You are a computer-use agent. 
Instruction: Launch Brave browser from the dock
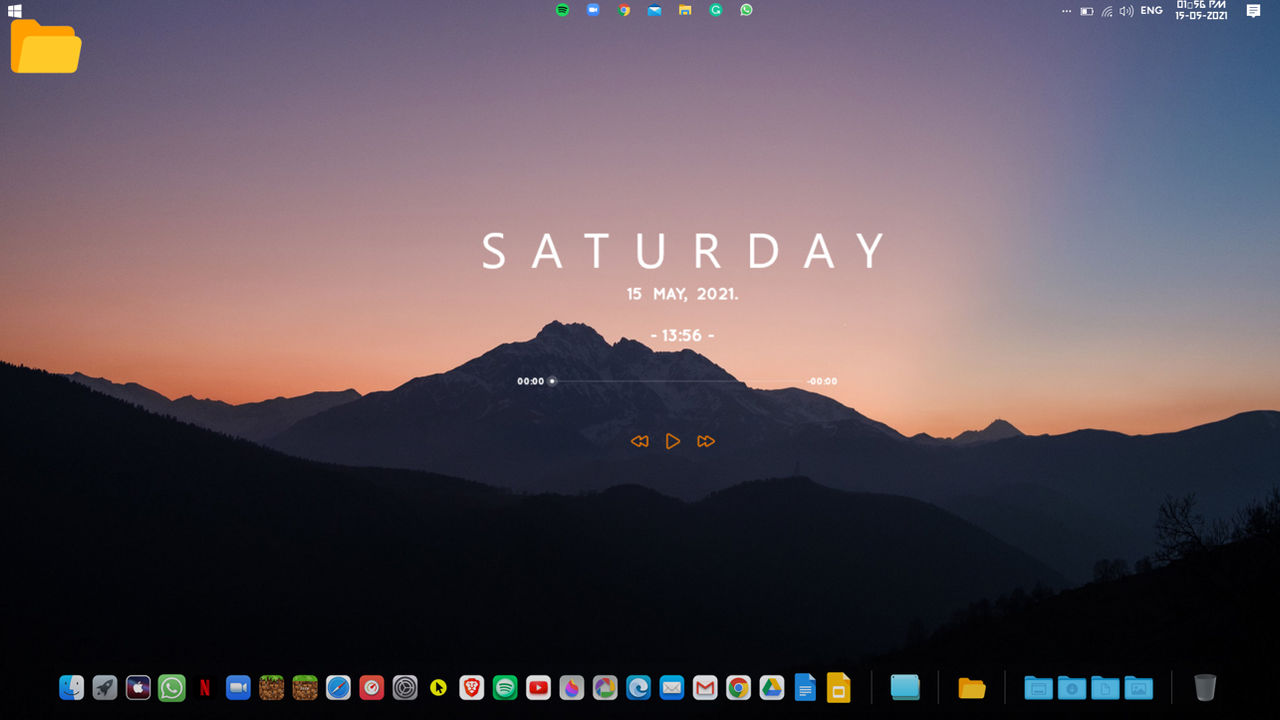pyautogui.click(x=471, y=687)
